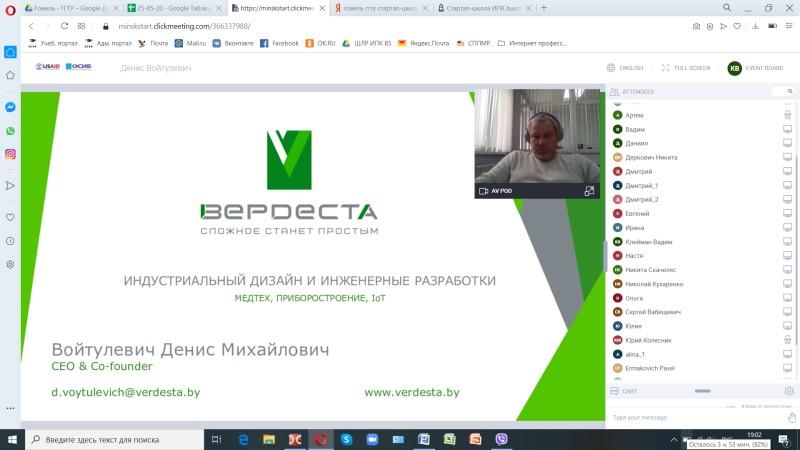Click screen icon beside Ermakovich Pavel

click(788, 368)
